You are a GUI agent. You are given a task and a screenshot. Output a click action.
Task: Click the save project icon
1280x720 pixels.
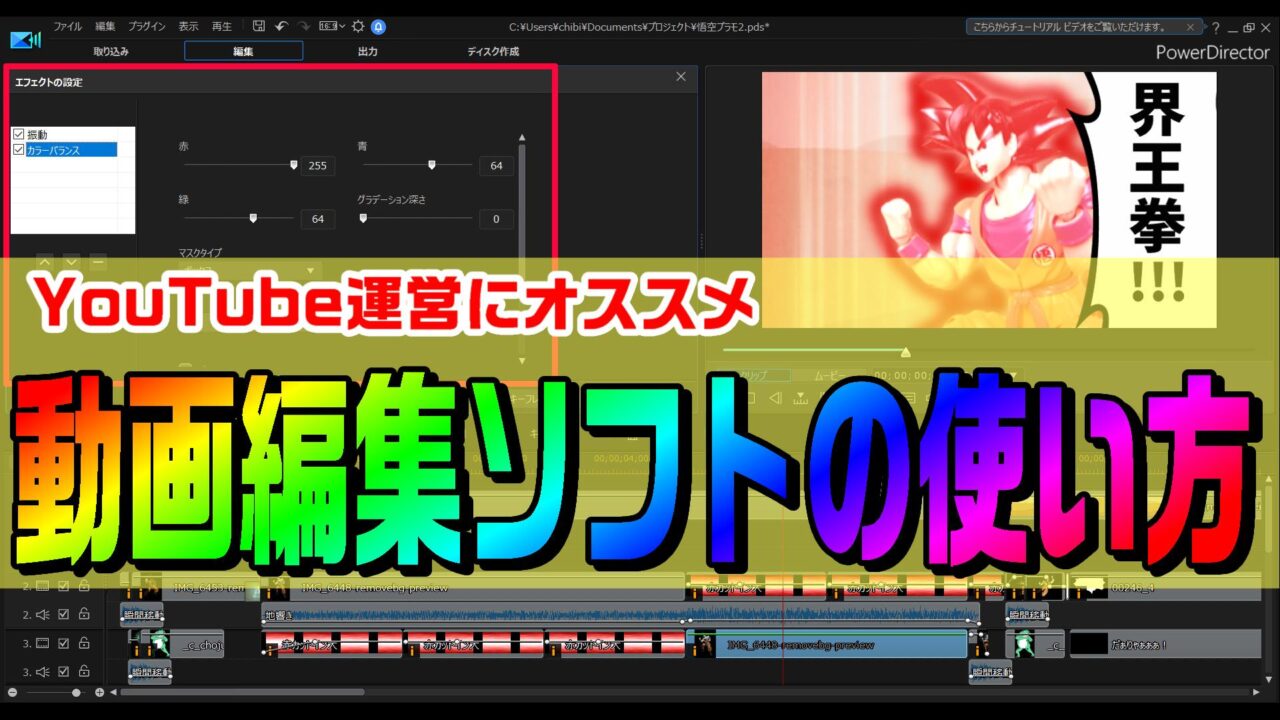click(258, 26)
